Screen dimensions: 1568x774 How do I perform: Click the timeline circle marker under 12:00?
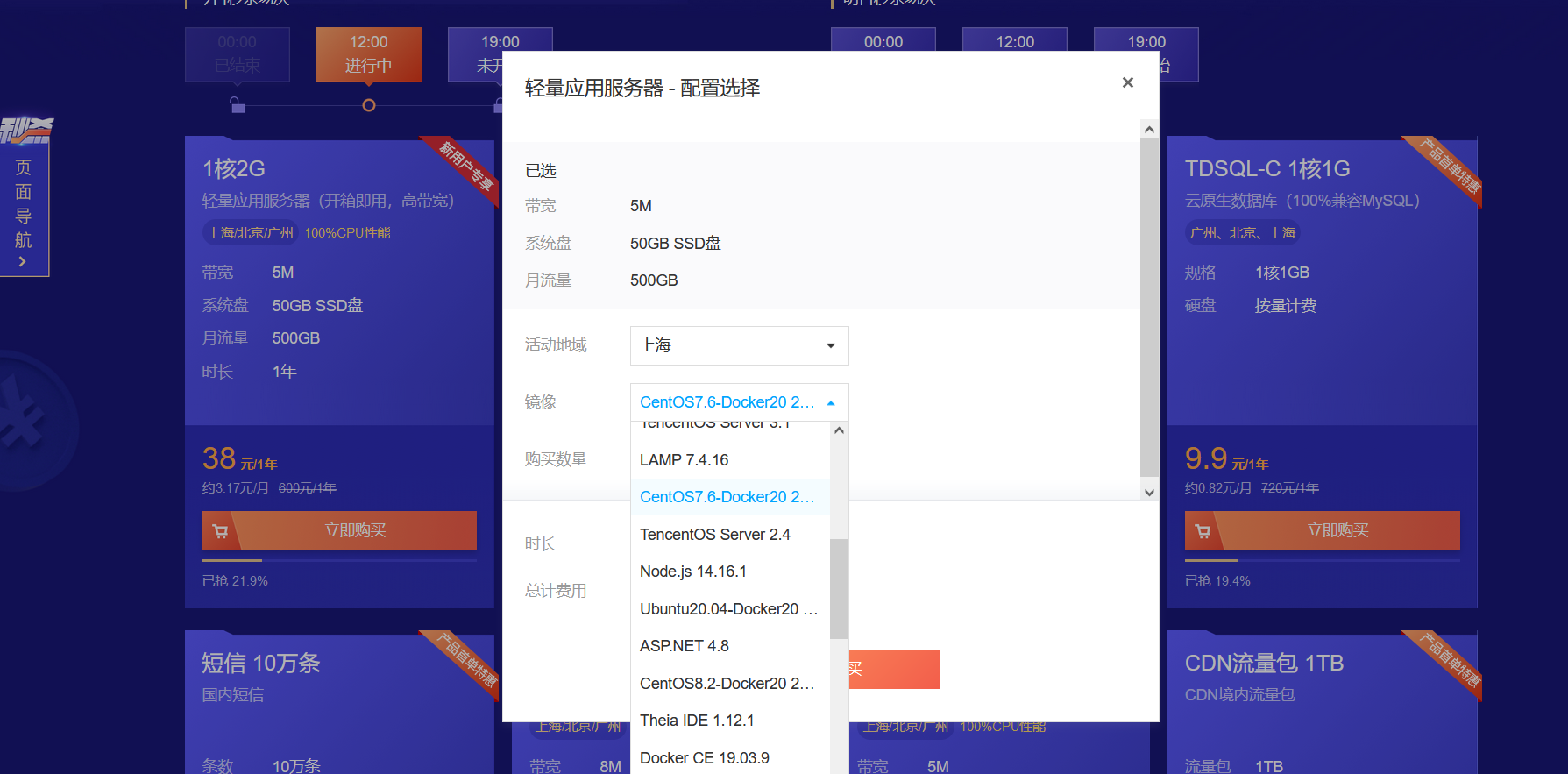(369, 105)
